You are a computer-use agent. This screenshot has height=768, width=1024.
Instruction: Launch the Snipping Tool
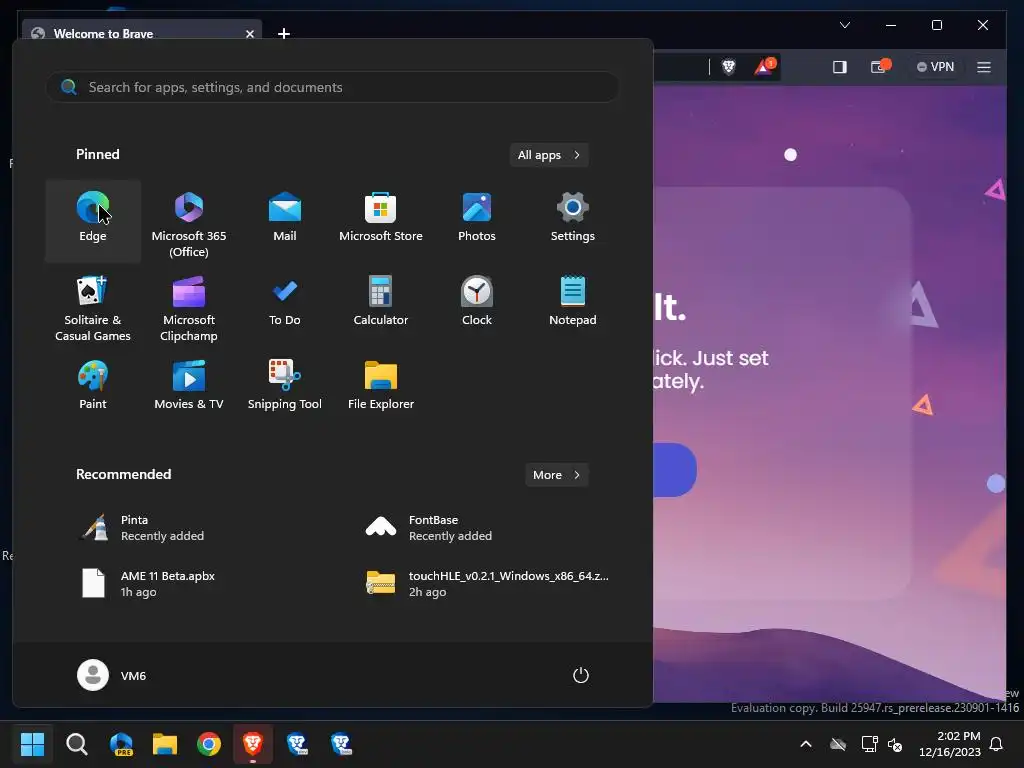coord(285,387)
